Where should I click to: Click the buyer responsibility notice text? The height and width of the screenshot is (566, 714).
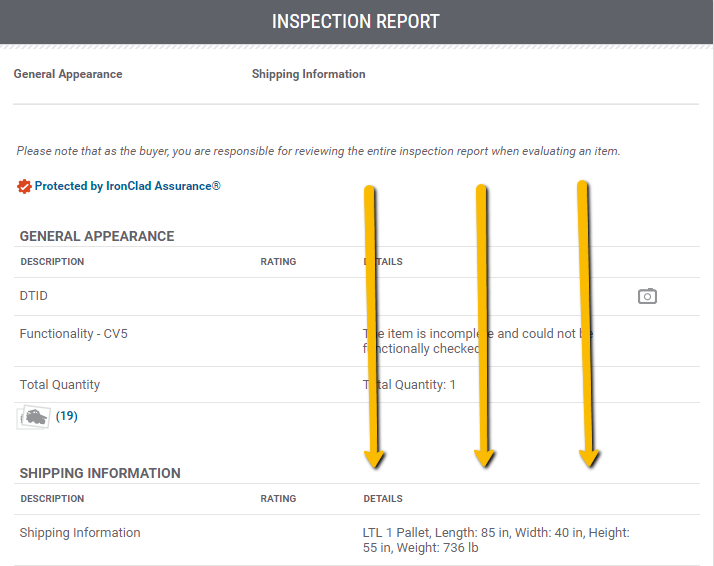coord(318,151)
